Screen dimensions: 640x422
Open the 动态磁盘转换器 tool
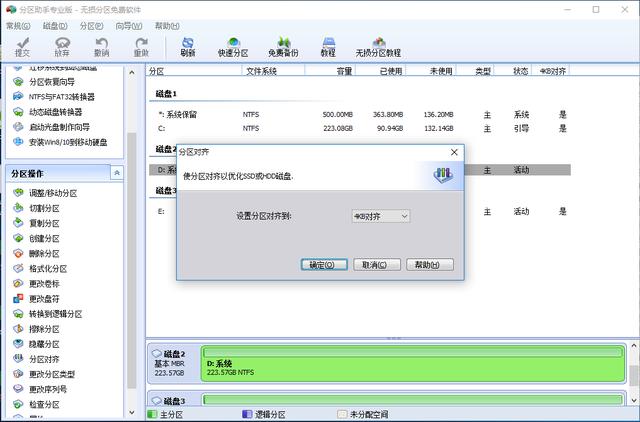click(48, 112)
